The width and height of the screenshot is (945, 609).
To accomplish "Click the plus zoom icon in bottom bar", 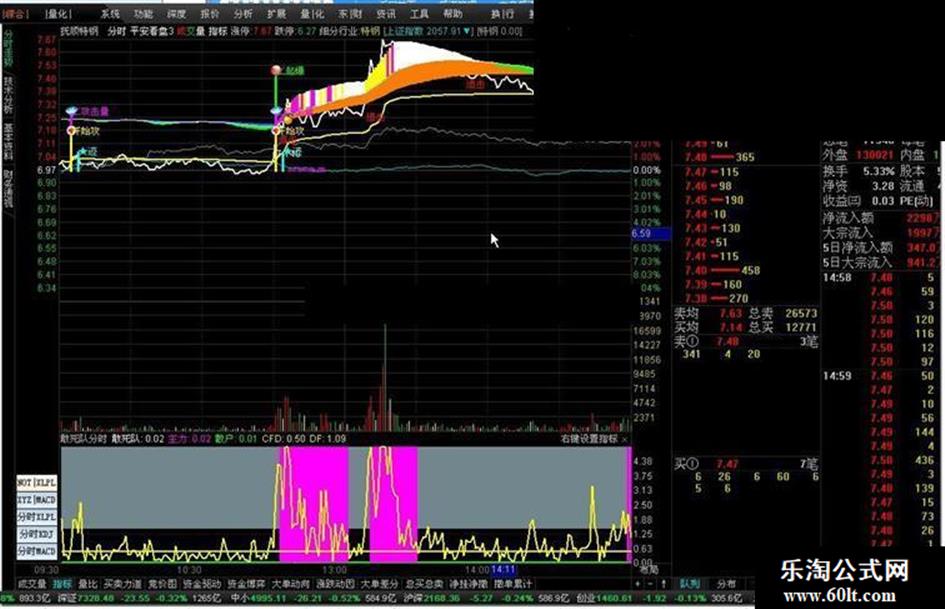I will [x=638, y=584].
